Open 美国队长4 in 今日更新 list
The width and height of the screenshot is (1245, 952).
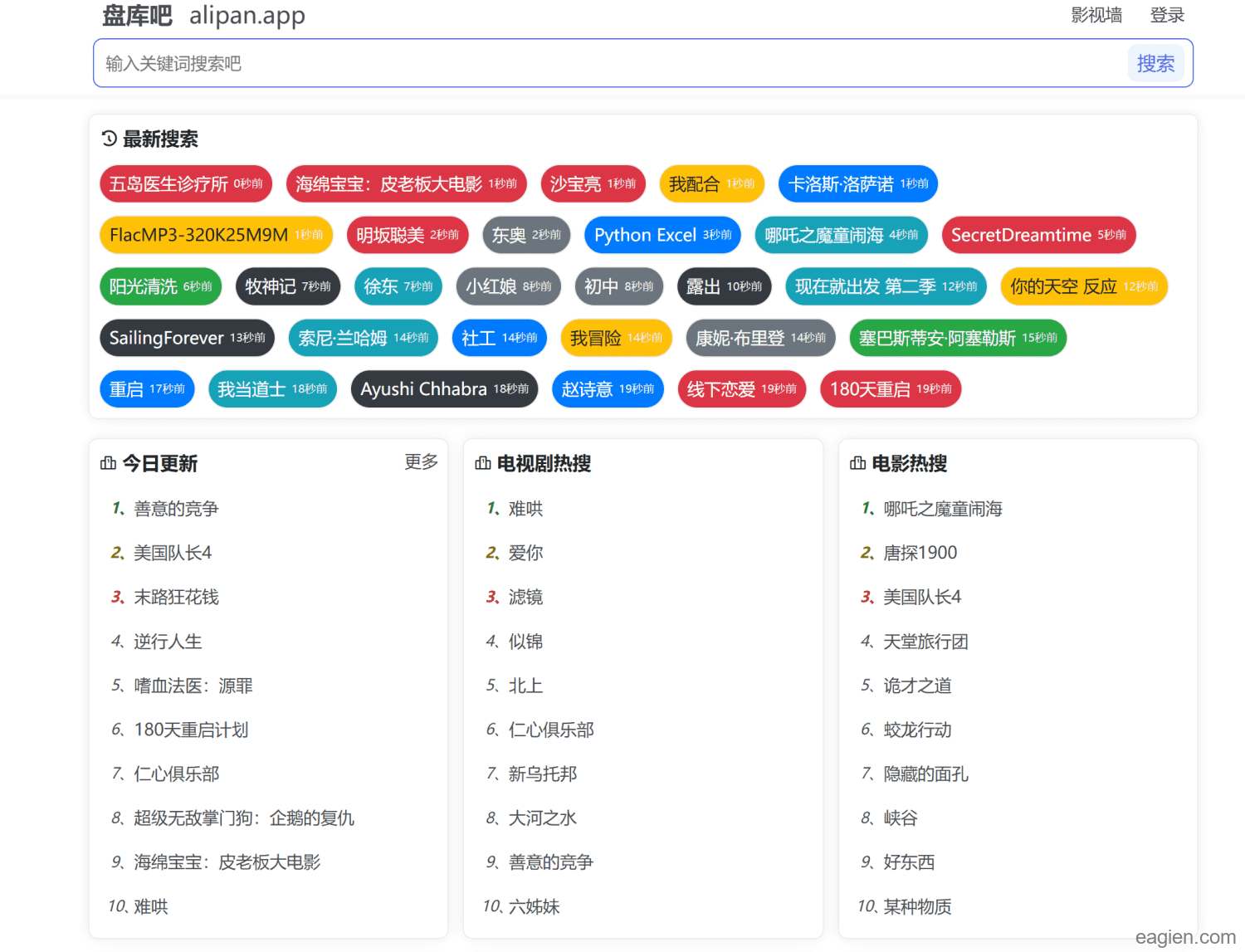(x=173, y=553)
